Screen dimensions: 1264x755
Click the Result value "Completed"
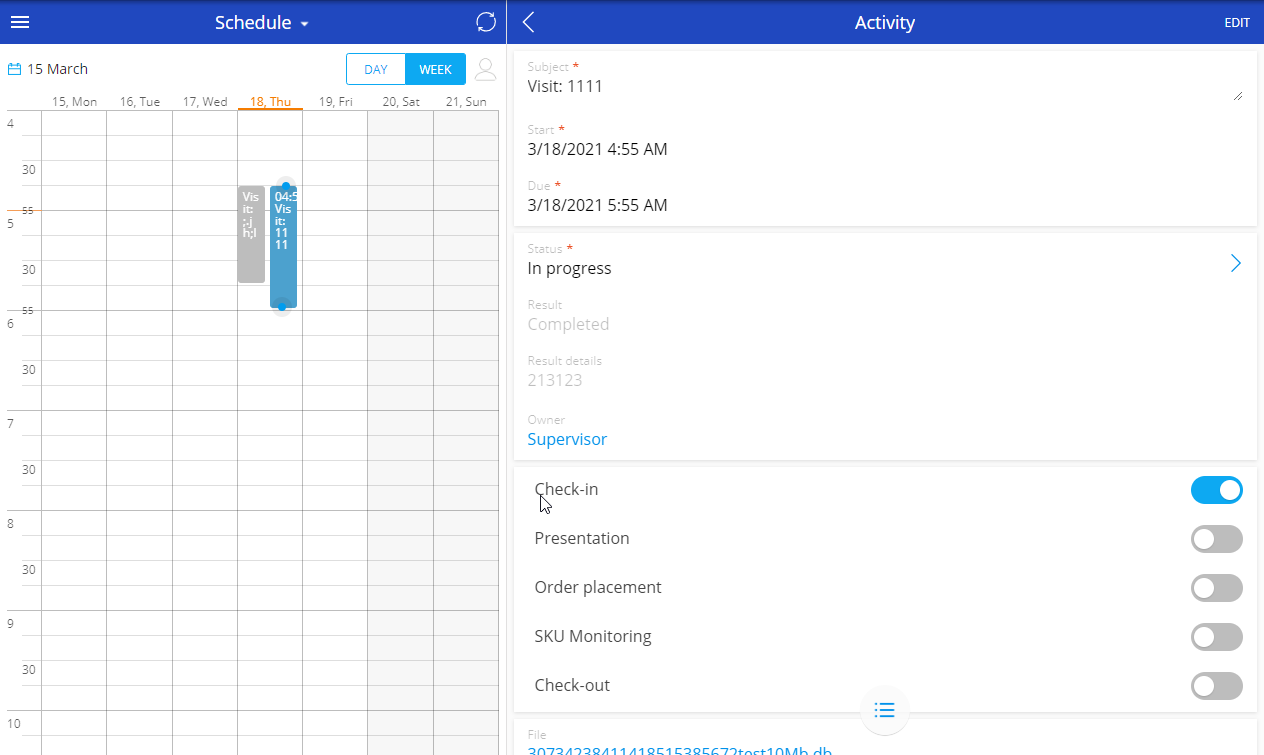click(568, 324)
